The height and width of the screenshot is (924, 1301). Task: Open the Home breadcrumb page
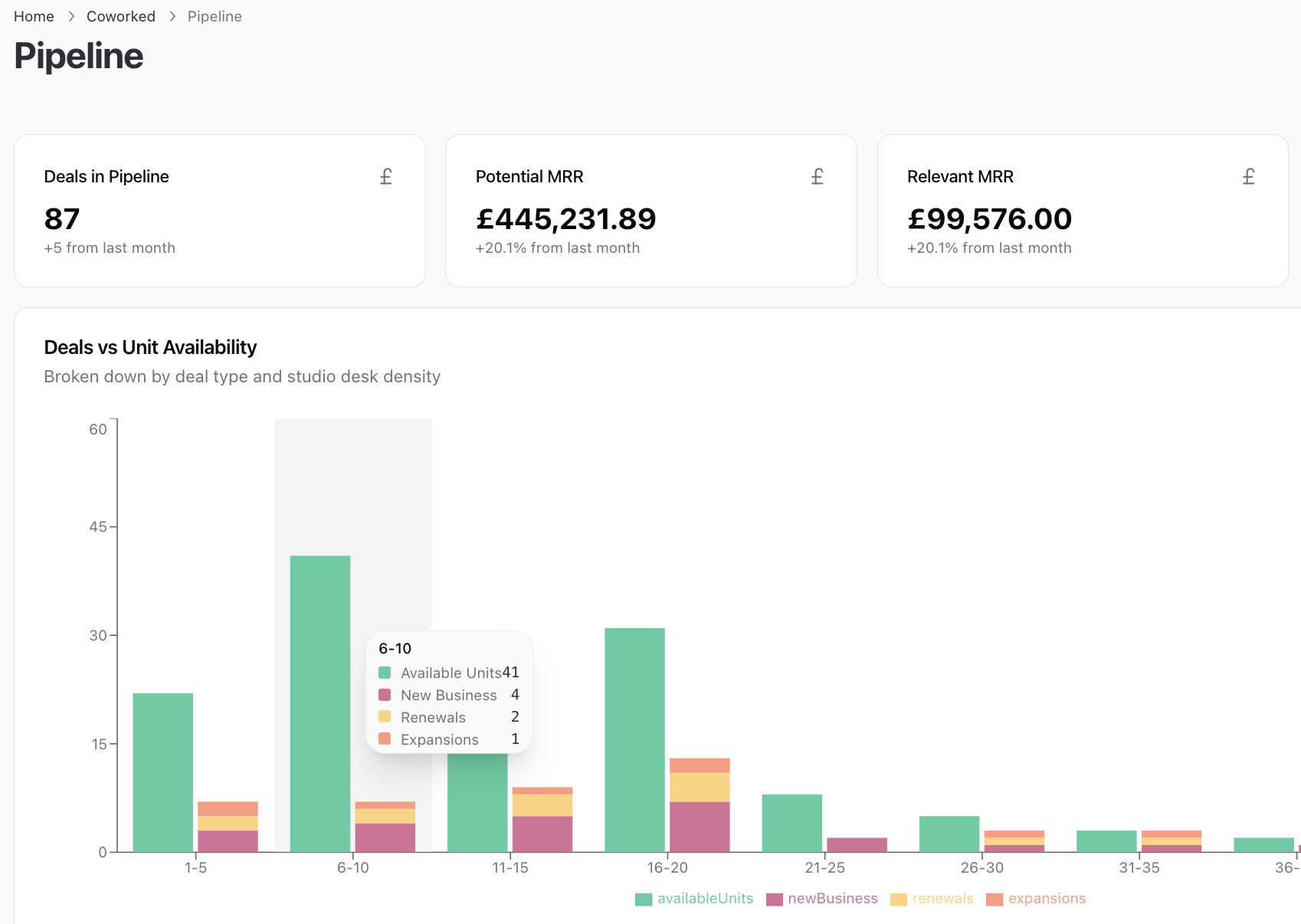34,15
